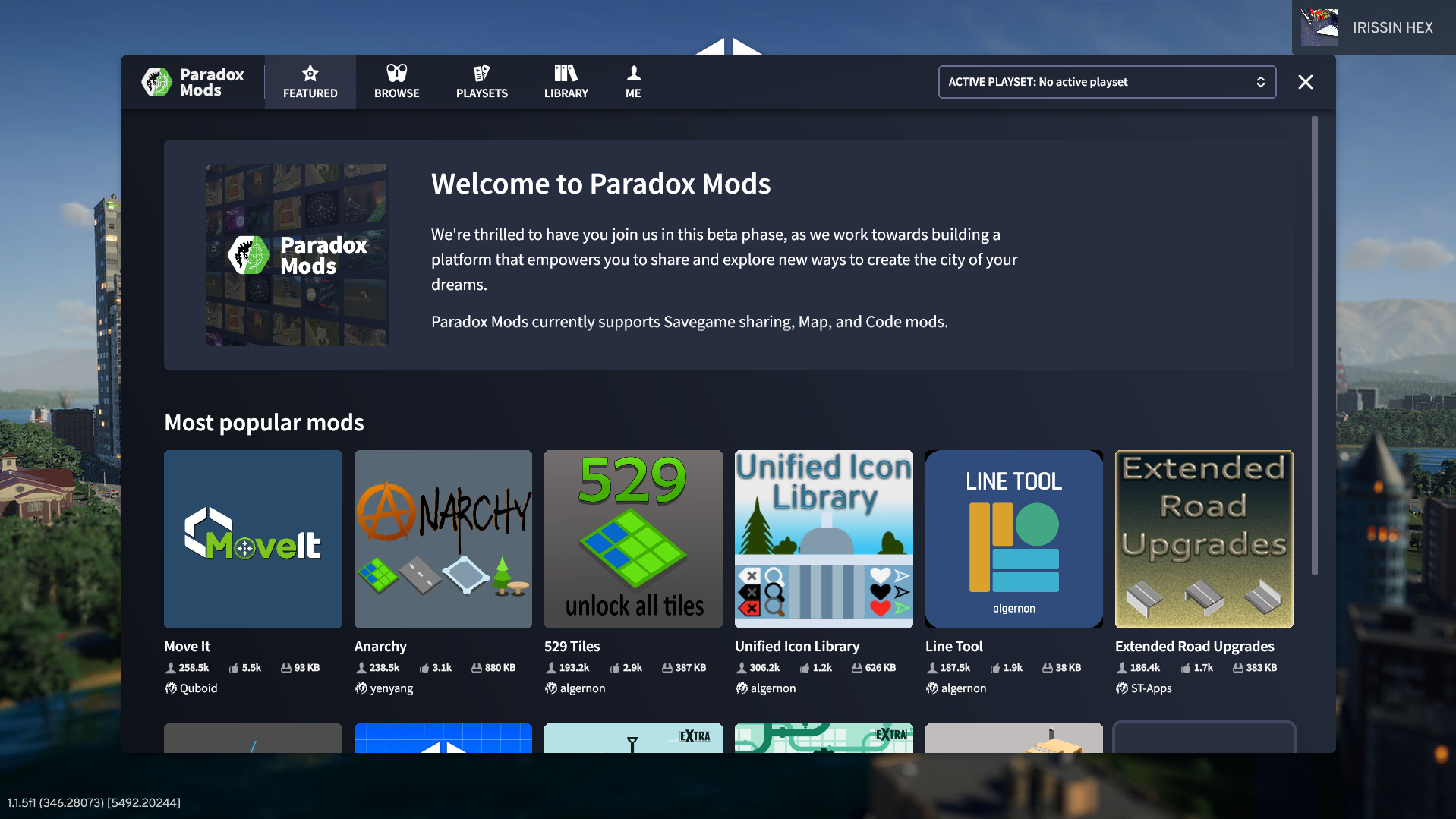Viewport: 1456px width, 819px height.
Task: Click the author icon next to Quboid
Action: click(x=170, y=688)
